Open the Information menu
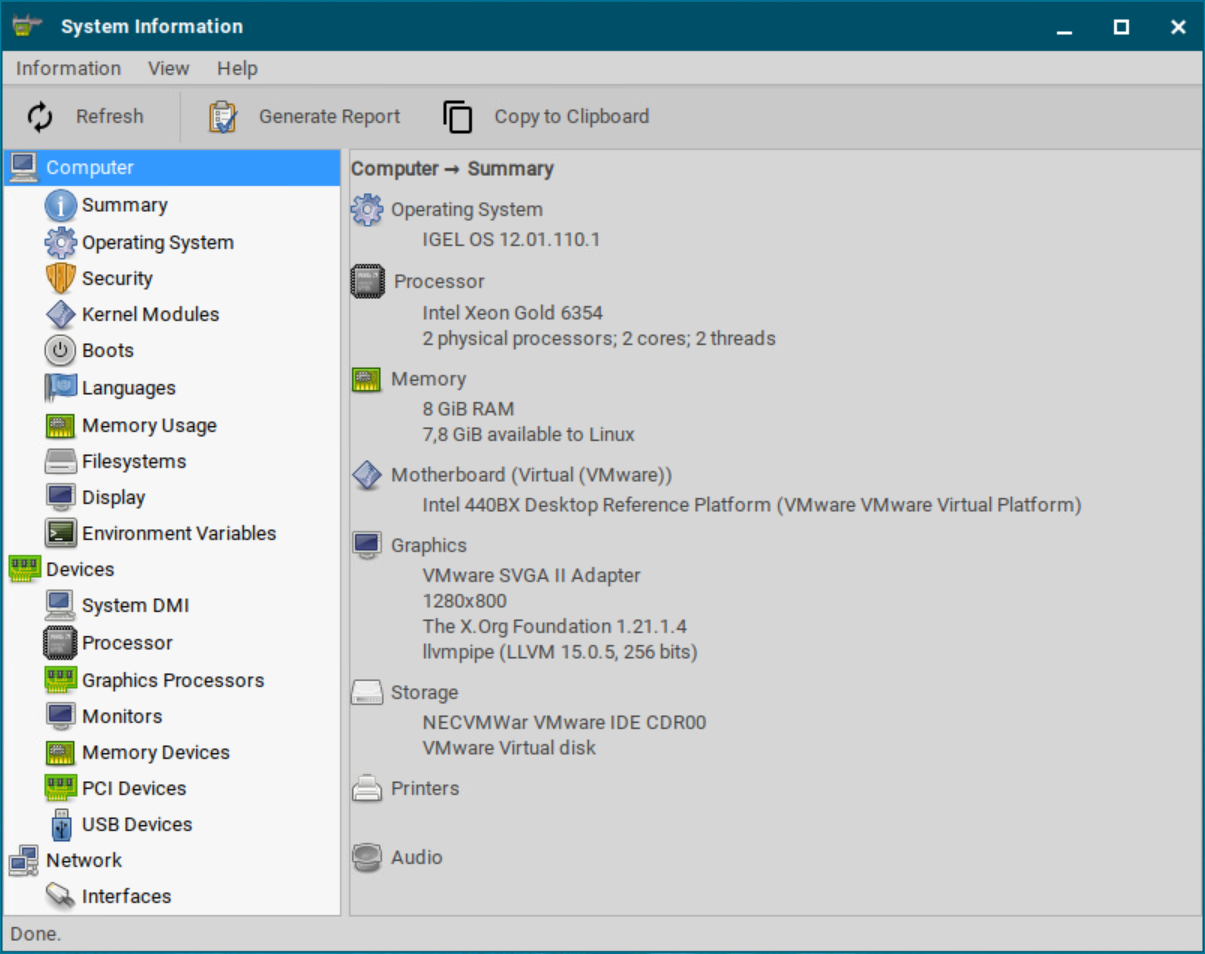 click(x=67, y=68)
